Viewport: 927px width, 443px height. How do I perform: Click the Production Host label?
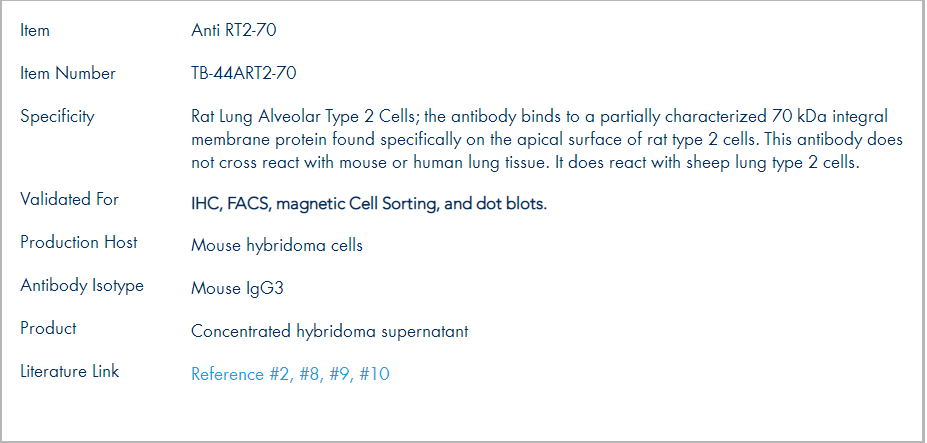coord(79,242)
